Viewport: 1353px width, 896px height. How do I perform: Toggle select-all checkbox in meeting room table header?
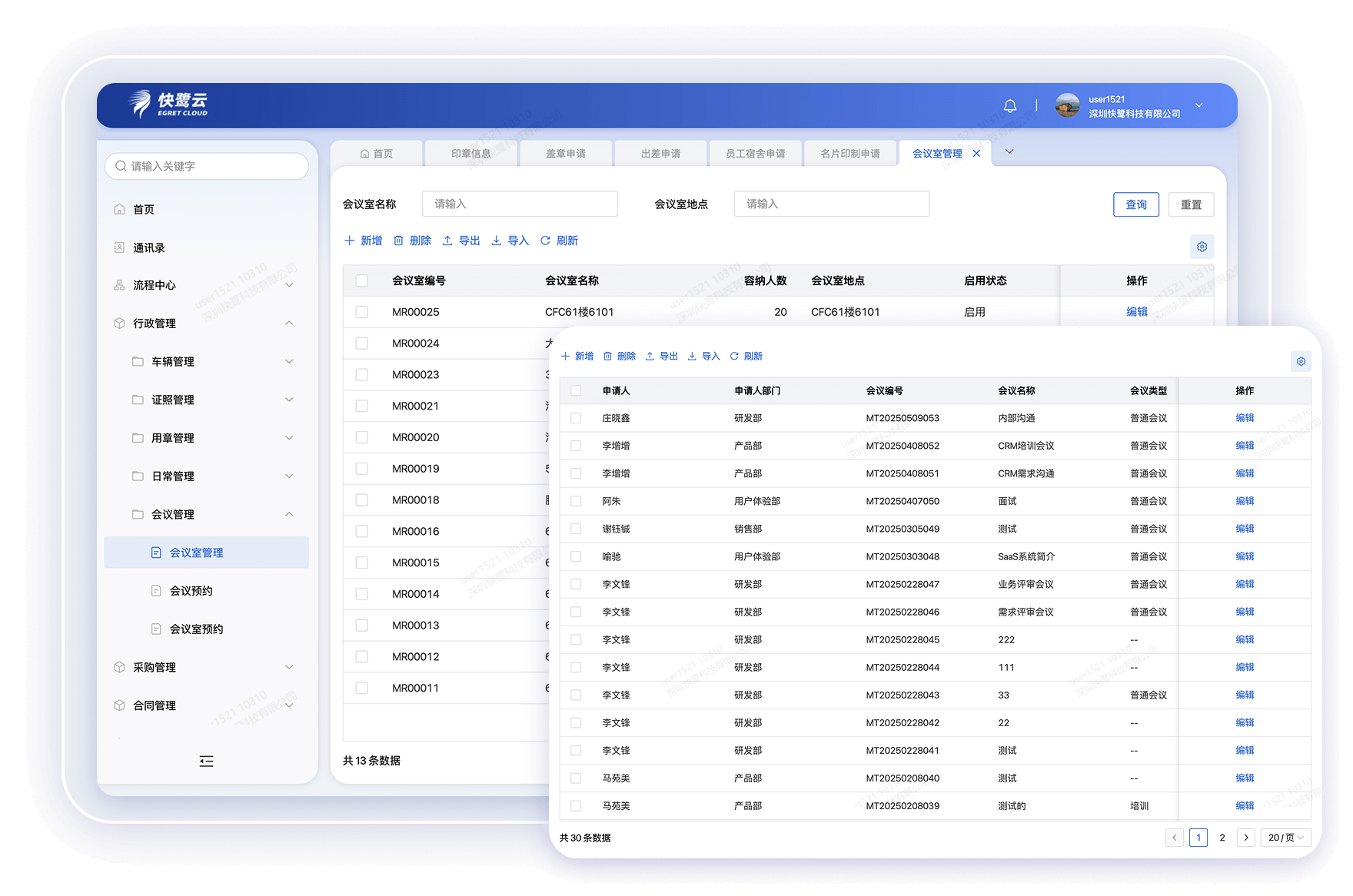(x=362, y=280)
